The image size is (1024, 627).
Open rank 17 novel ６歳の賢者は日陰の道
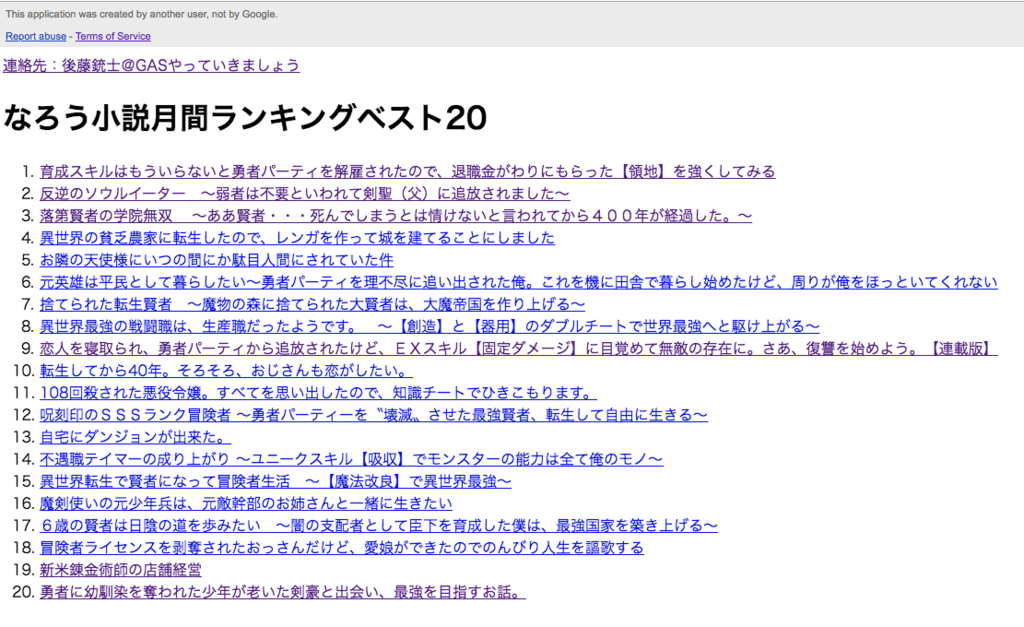tap(379, 526)
